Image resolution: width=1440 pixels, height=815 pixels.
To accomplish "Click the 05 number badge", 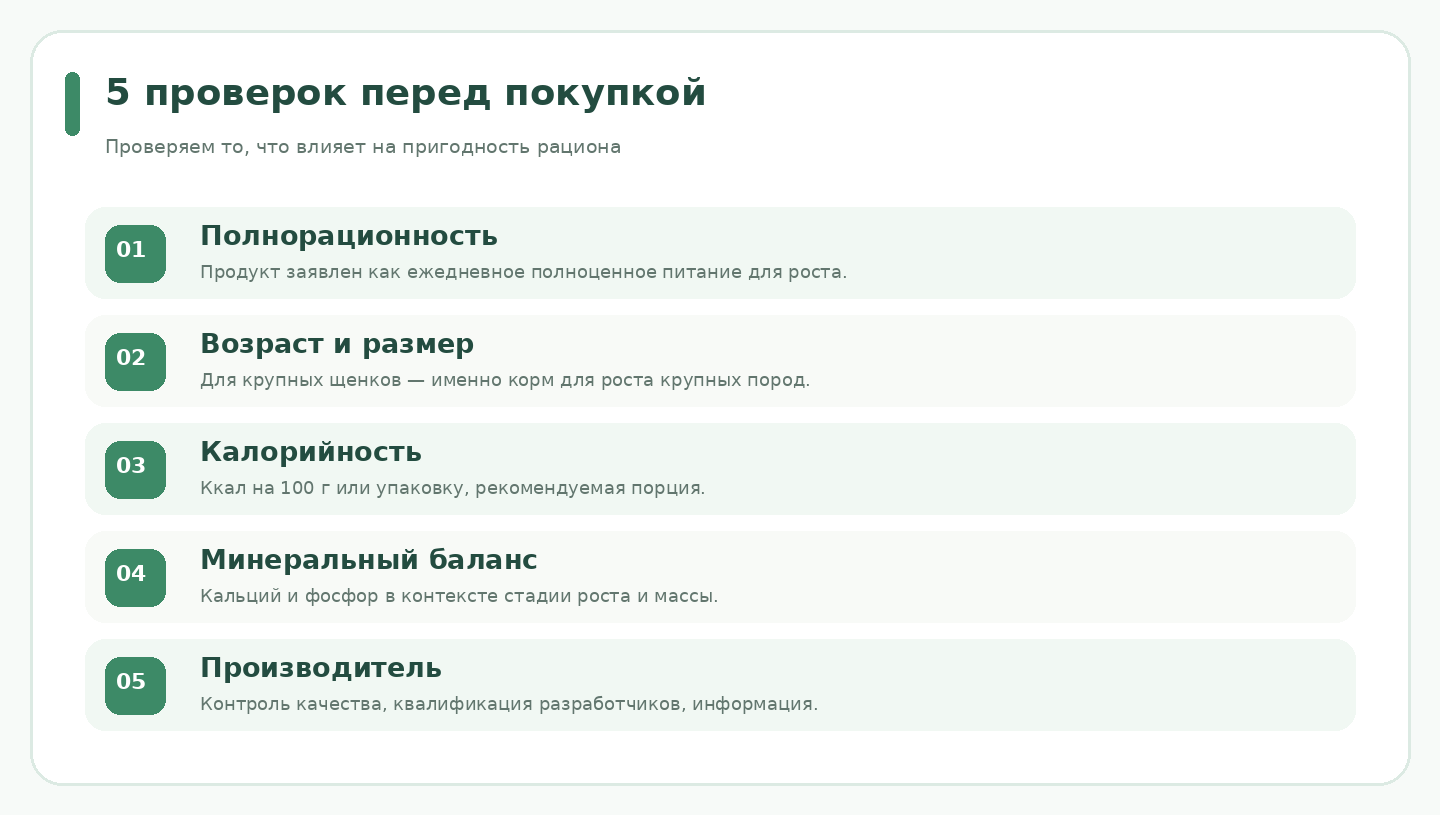I will click(135, 686).
